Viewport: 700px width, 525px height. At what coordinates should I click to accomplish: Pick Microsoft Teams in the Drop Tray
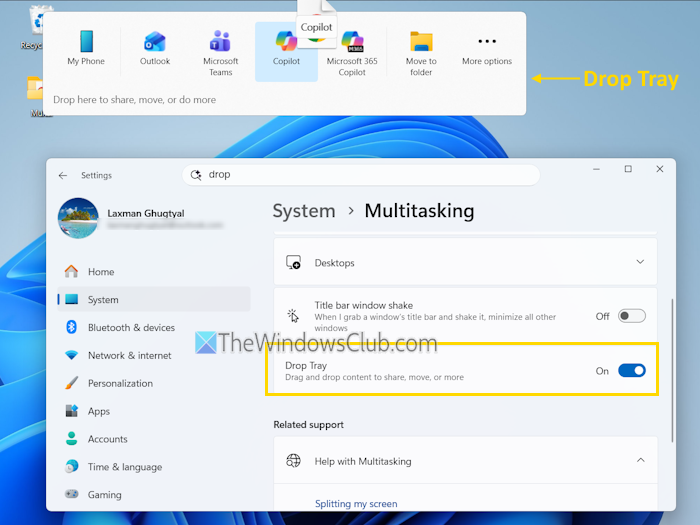tap(221, 53)
